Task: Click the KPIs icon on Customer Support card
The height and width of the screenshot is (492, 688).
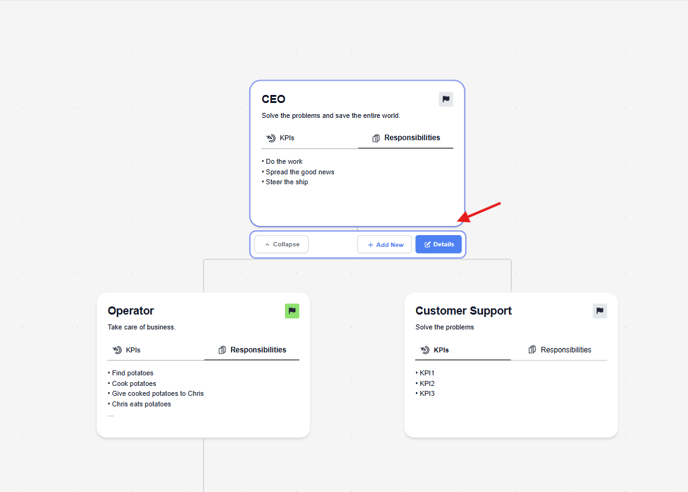Action: pyautogui.click(x=425, y=350)
